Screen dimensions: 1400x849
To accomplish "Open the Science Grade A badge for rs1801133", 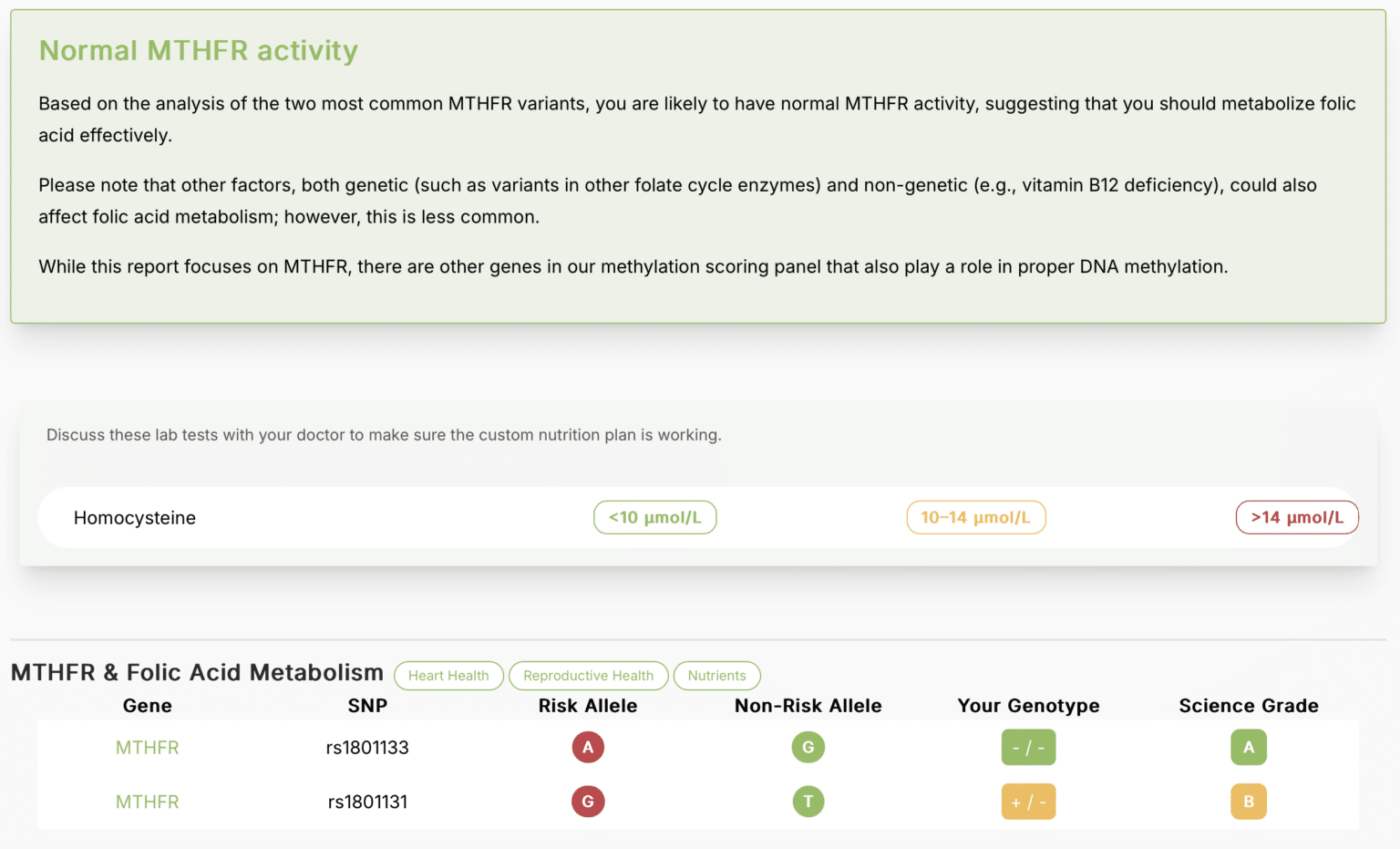I will click(1249, 747).
